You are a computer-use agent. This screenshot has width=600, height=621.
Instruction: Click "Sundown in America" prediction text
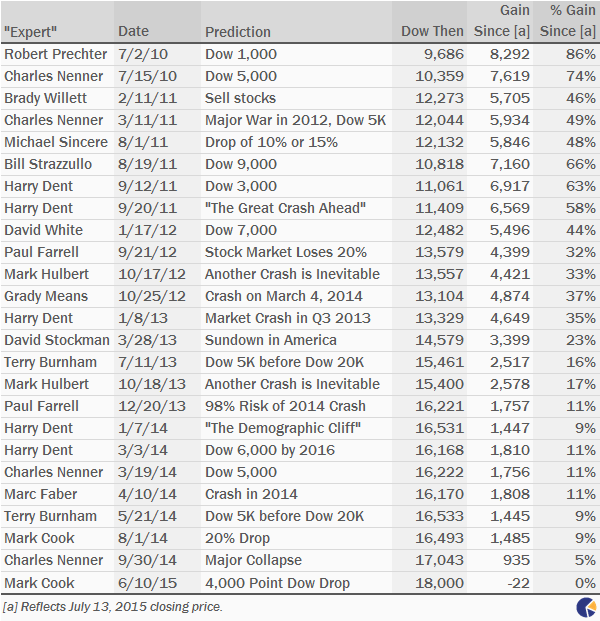click(270, 340)
